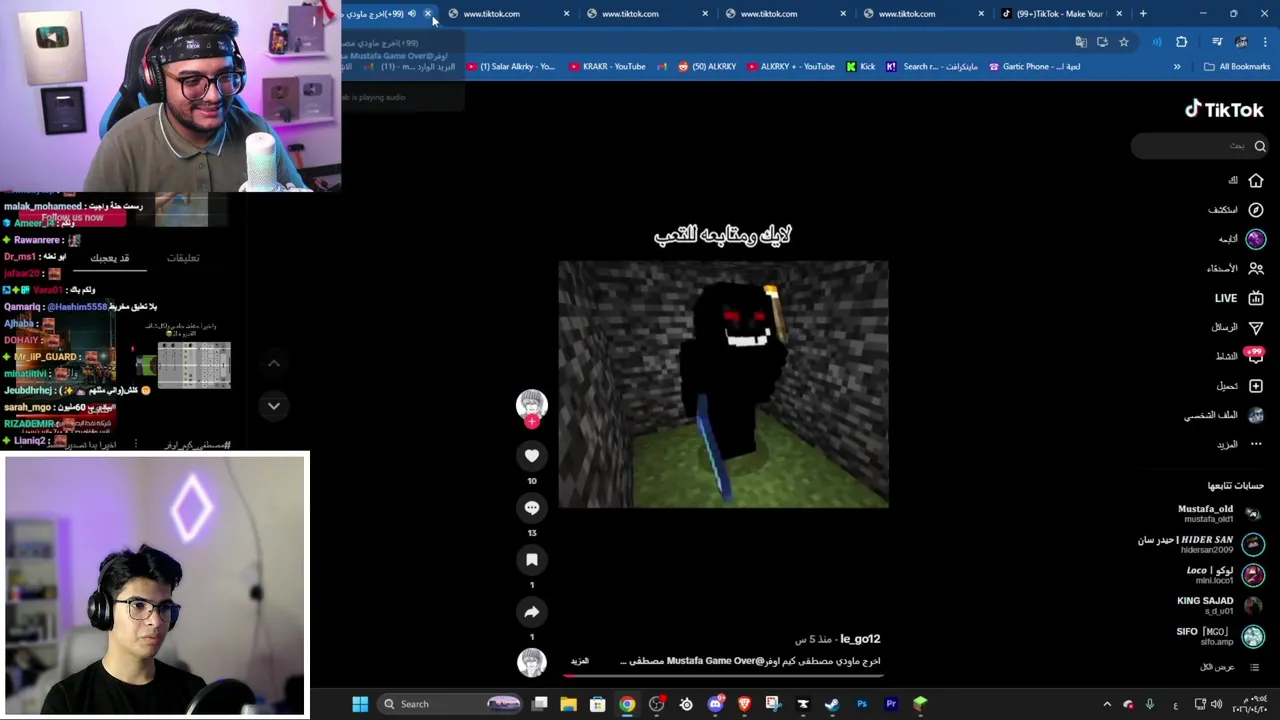Open the Messages paper-plane icon
Image resolution: width=1280 pixels, height=720 pixels.
click(1256, 327)
